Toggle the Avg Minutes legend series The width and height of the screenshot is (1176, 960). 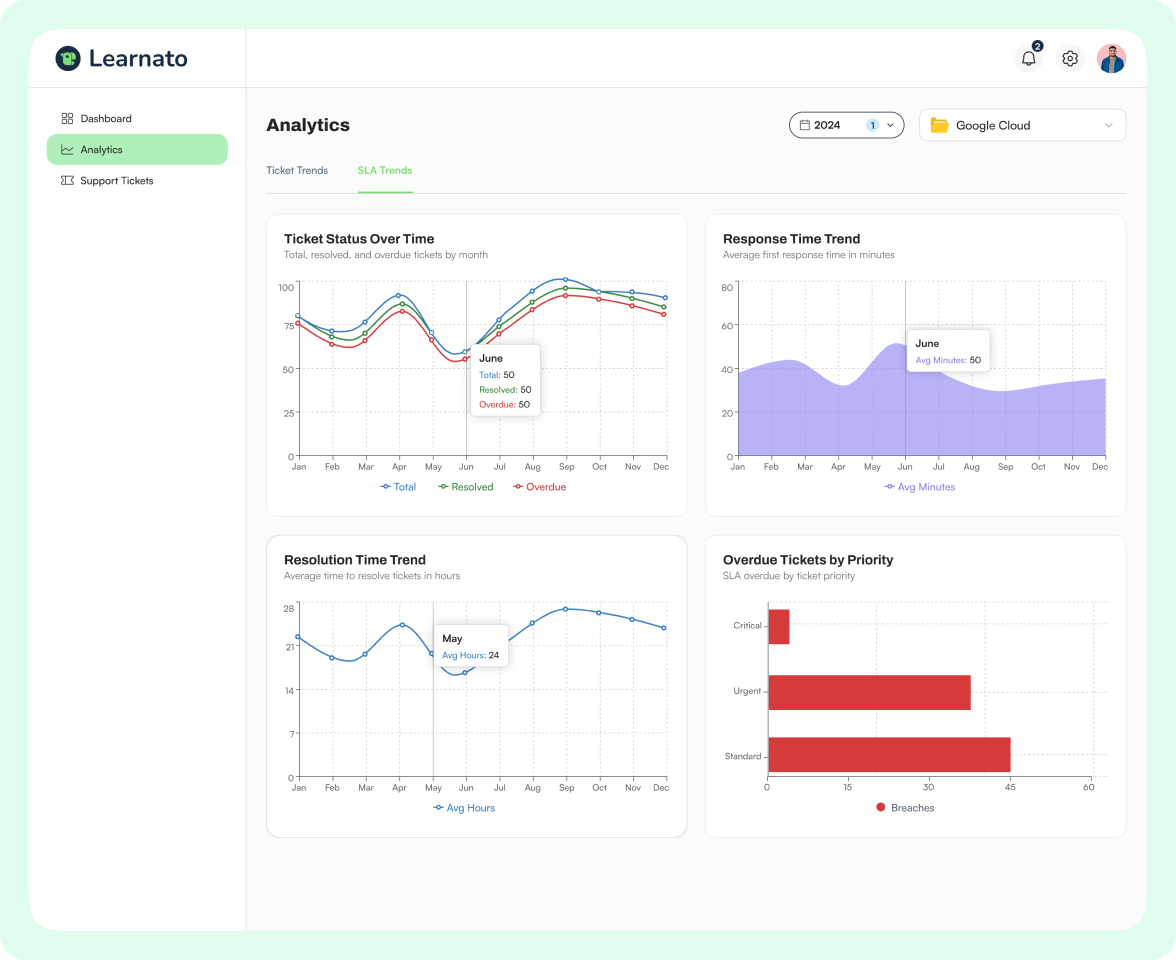[x=920, y=487]
